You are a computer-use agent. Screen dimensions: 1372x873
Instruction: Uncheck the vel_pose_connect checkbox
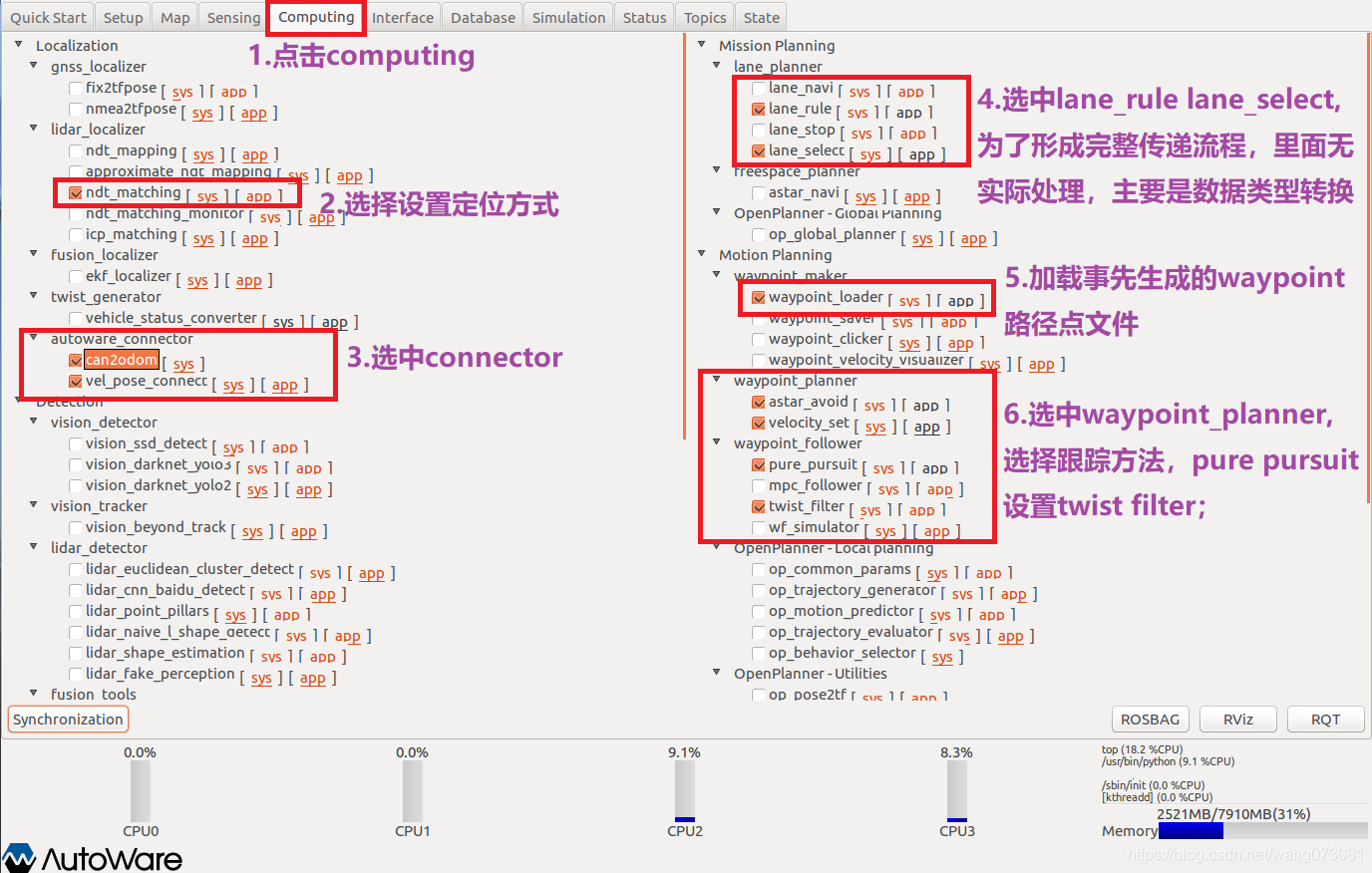[76, 382]
